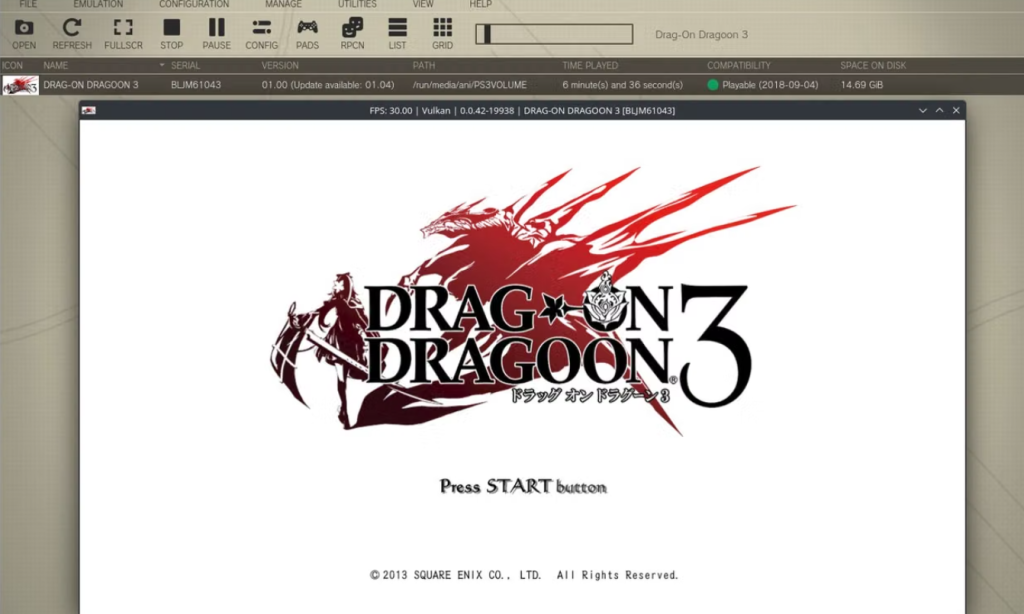The height and width of the screenshot is (614, 1024).
Task: Click the Playable (2018-09-04) compatibility text
Action: tap(770, 85)
